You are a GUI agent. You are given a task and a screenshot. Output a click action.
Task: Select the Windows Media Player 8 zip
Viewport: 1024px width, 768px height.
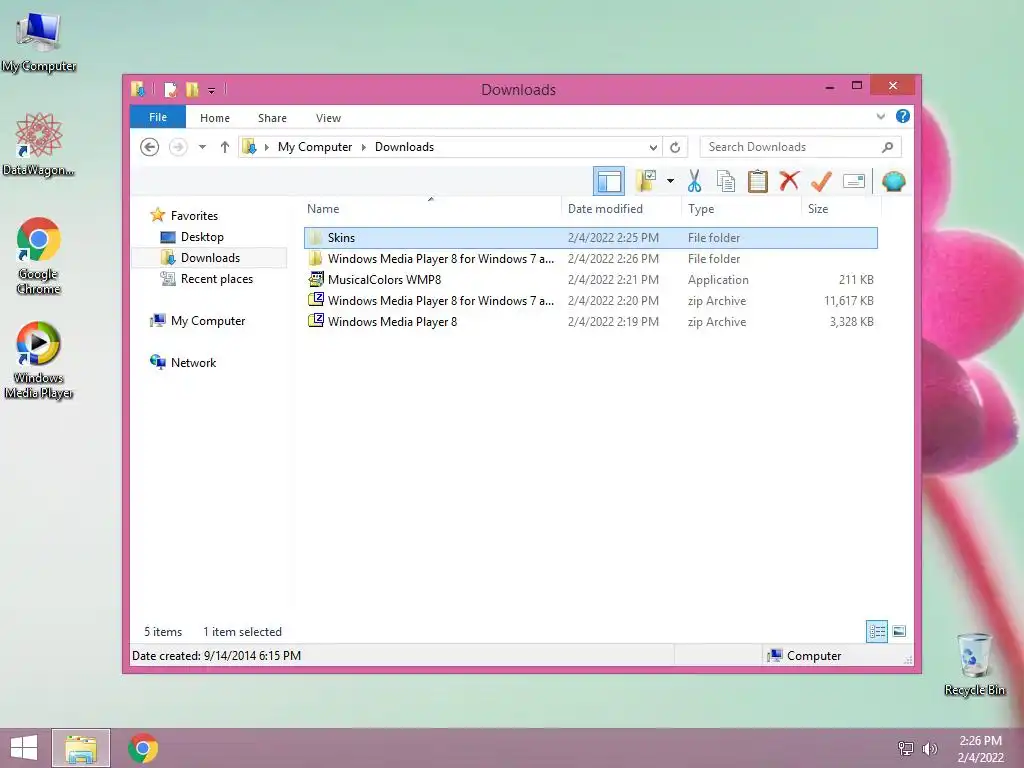[x=590, y=321]
